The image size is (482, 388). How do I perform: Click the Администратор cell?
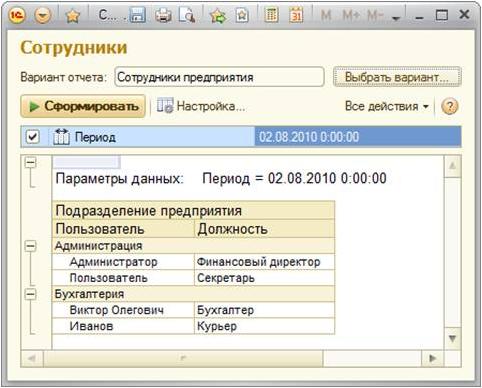(x=123, y=262)
